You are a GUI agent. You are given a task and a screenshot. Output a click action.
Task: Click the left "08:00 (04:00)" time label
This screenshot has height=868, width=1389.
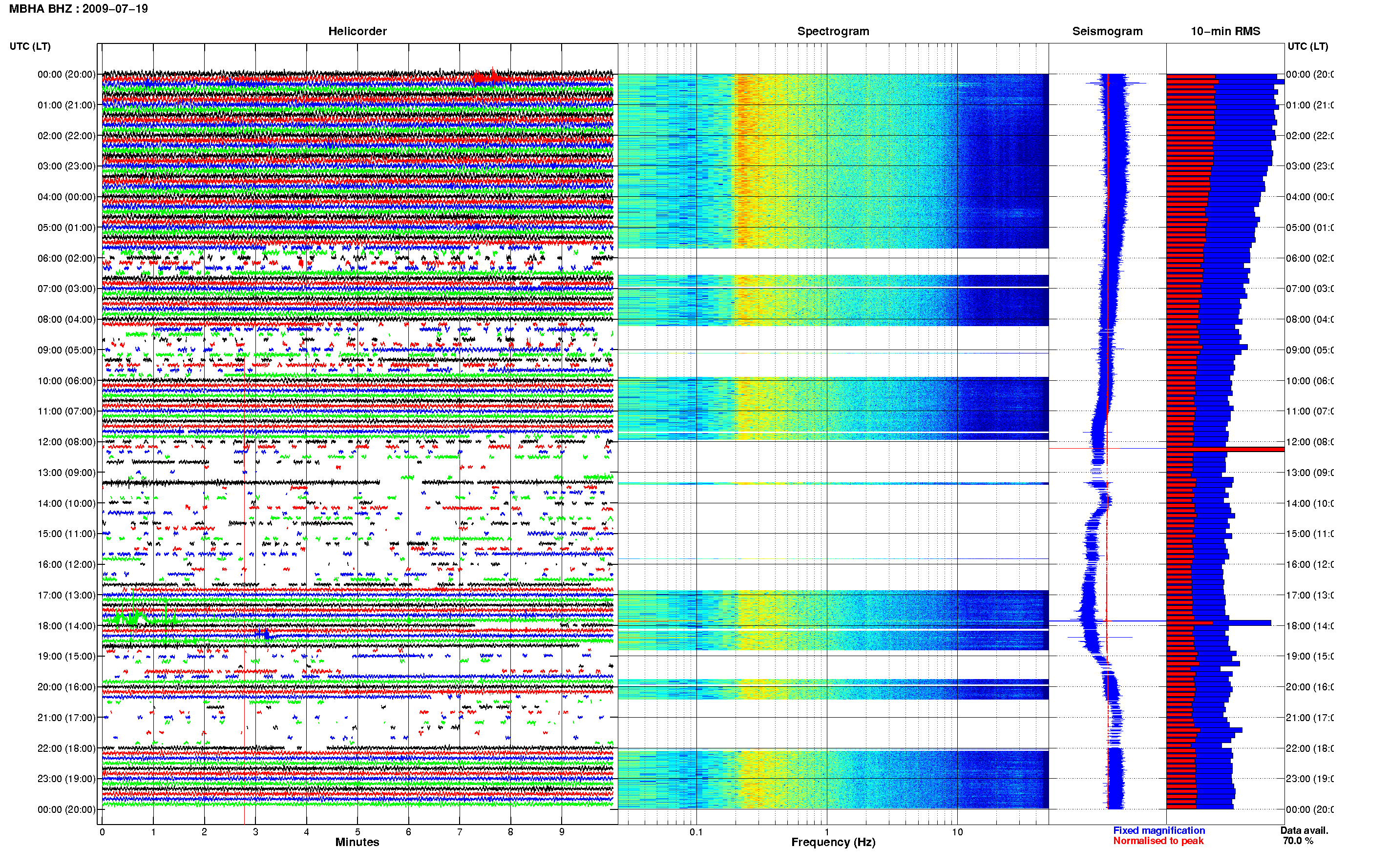[x=66, y=319]
